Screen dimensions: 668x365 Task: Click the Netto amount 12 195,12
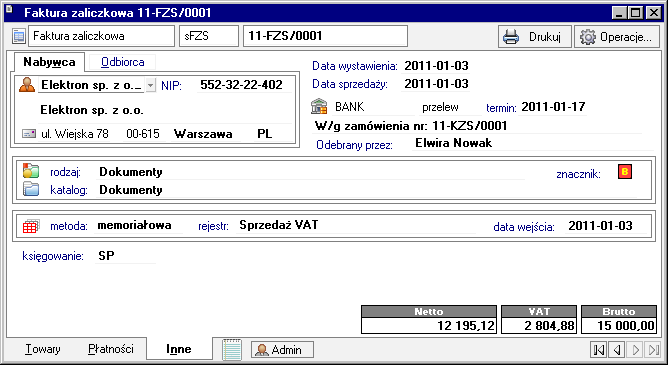429,326
